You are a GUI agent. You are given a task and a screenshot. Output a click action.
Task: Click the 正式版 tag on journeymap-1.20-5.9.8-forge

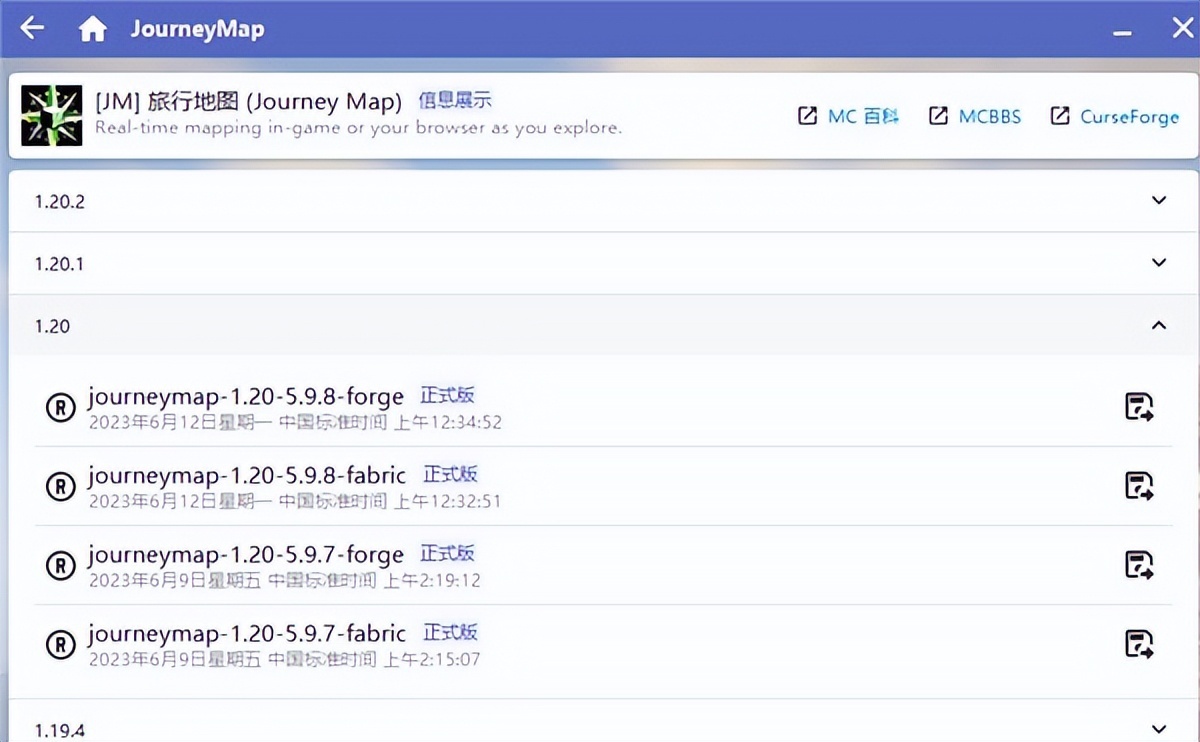447,394
